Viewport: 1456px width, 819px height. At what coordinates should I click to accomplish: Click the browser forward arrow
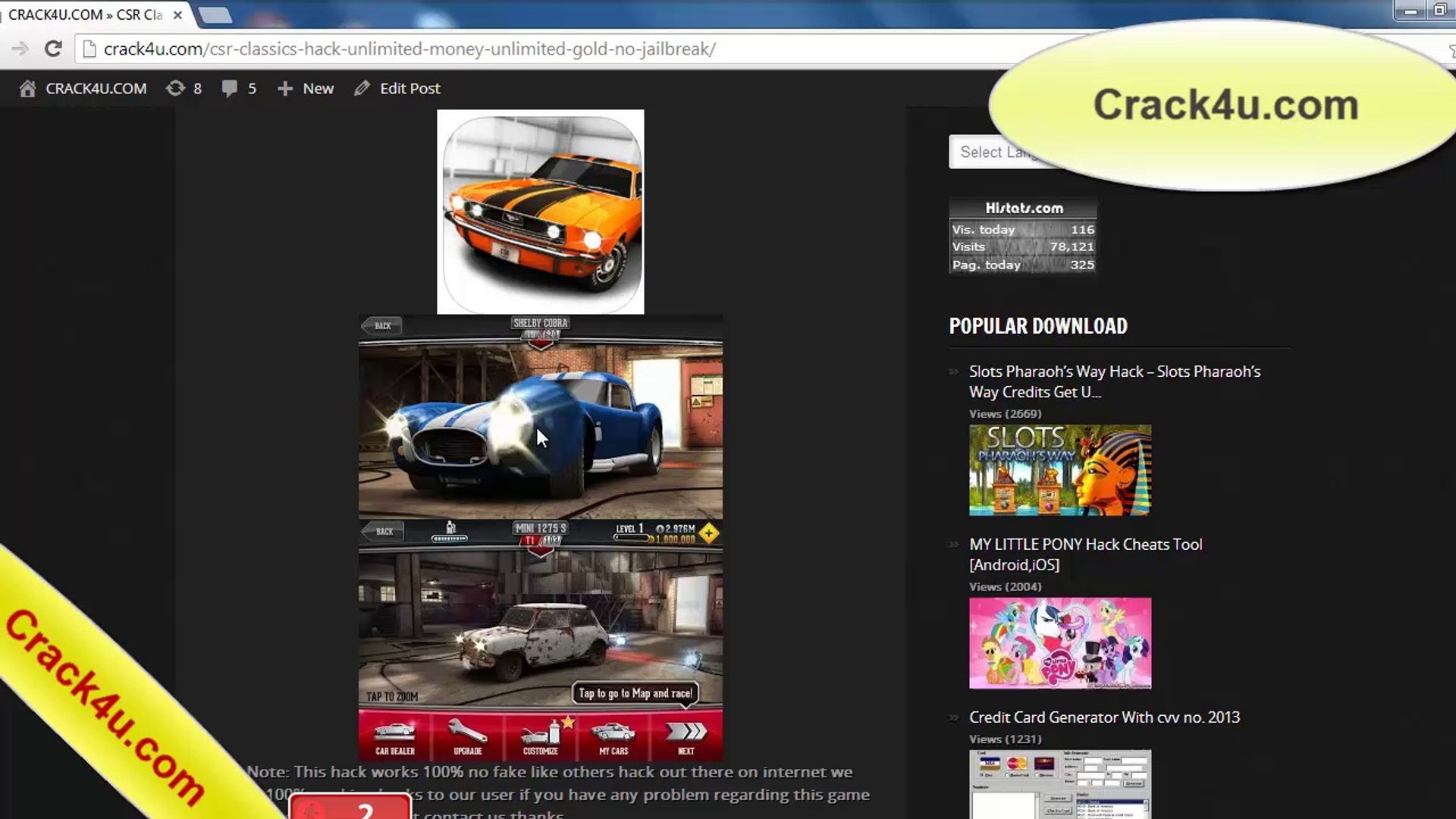click(x=20, y=49)
